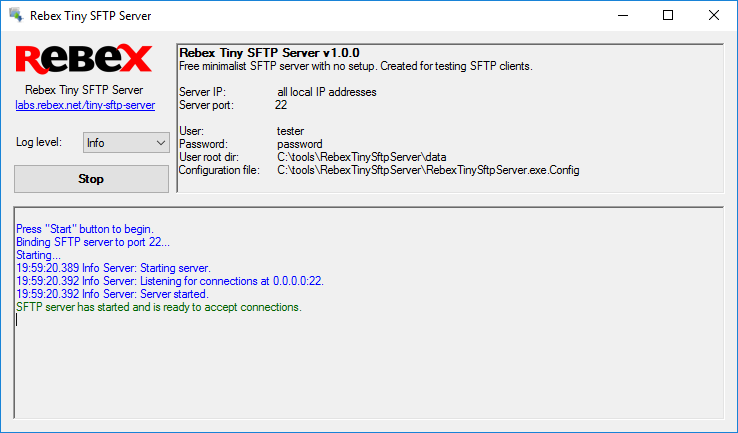Click the Rebex logo image
The height and width of the screenshot is (433, 738).
(x=84, y=60)
